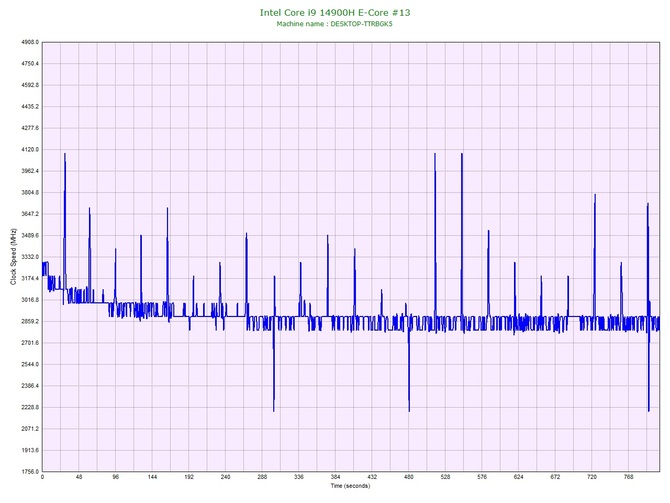Click the Clock Speed (MHz) axis label
This screenshot has height=503, width=670.
[x=14, y=257]
